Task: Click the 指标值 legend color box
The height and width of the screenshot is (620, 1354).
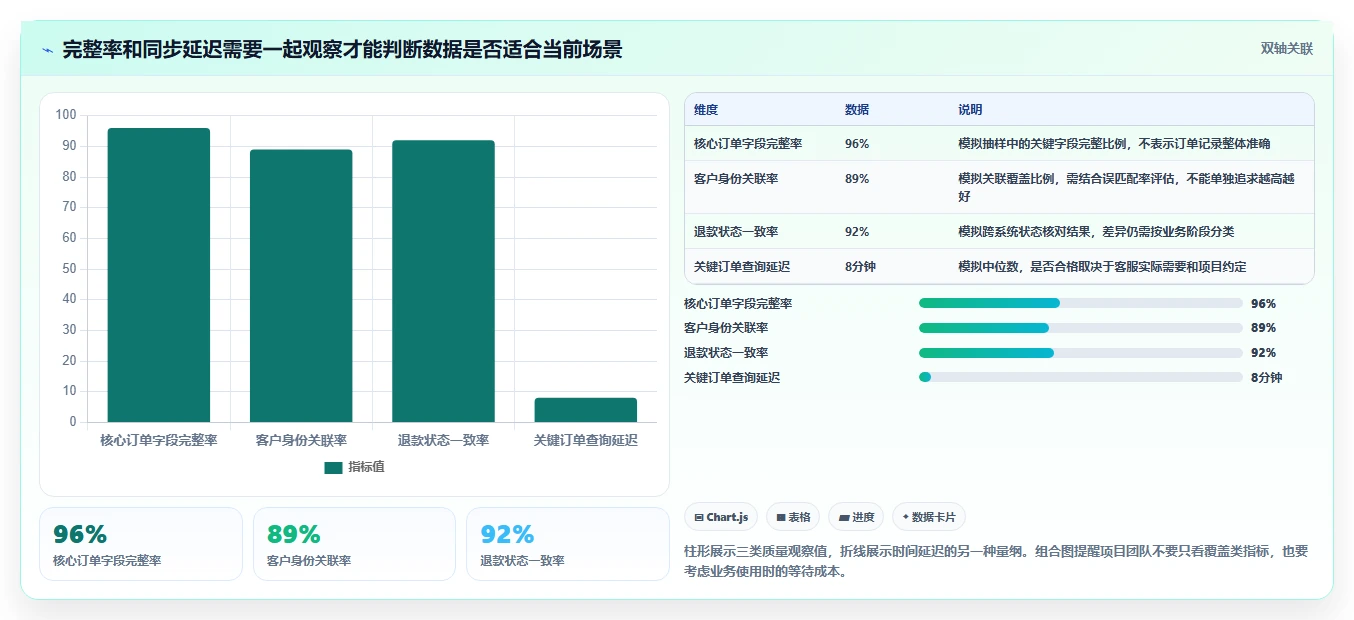Action: (x=333, y=468)
